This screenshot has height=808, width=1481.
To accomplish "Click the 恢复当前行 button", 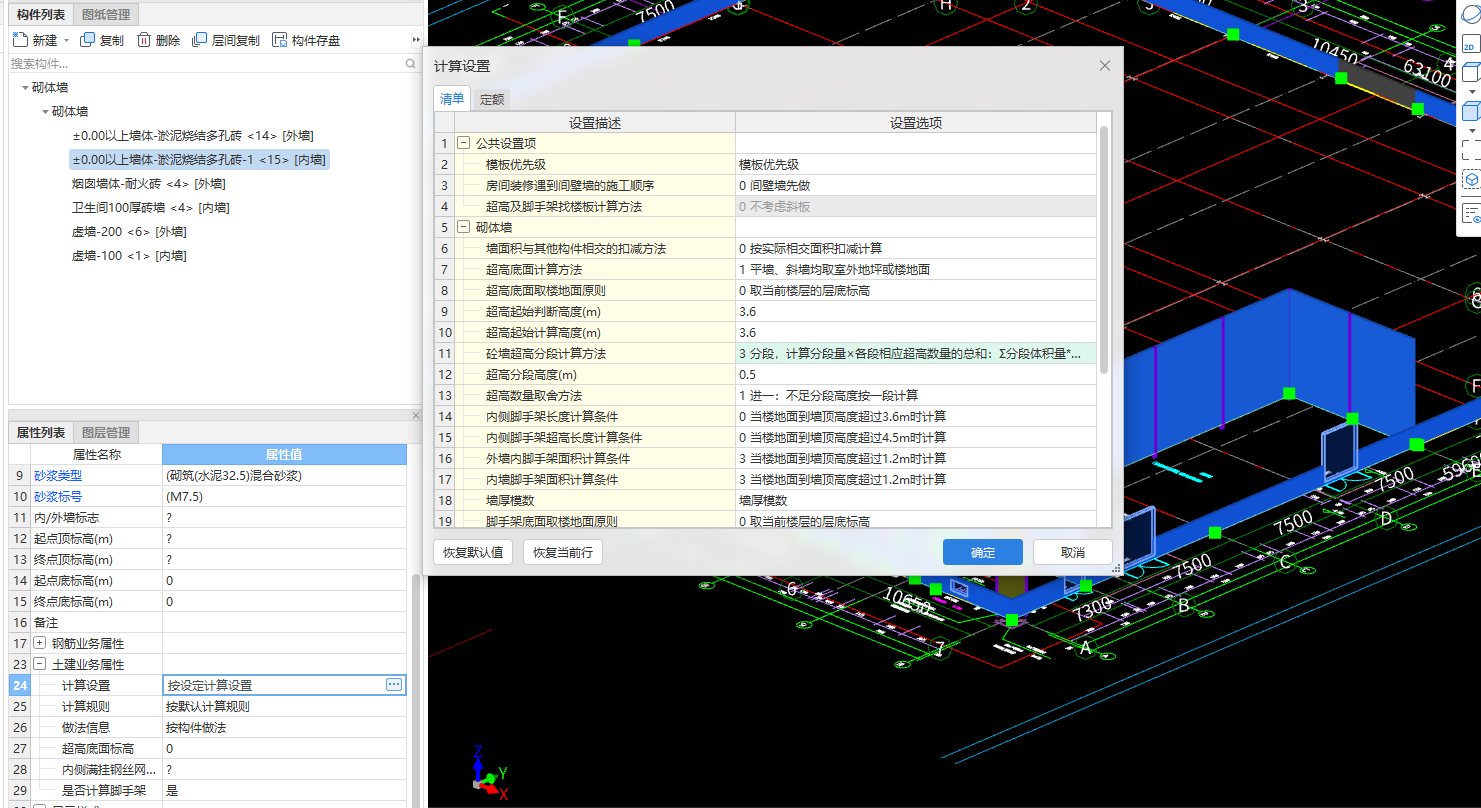I will (563, 552).
